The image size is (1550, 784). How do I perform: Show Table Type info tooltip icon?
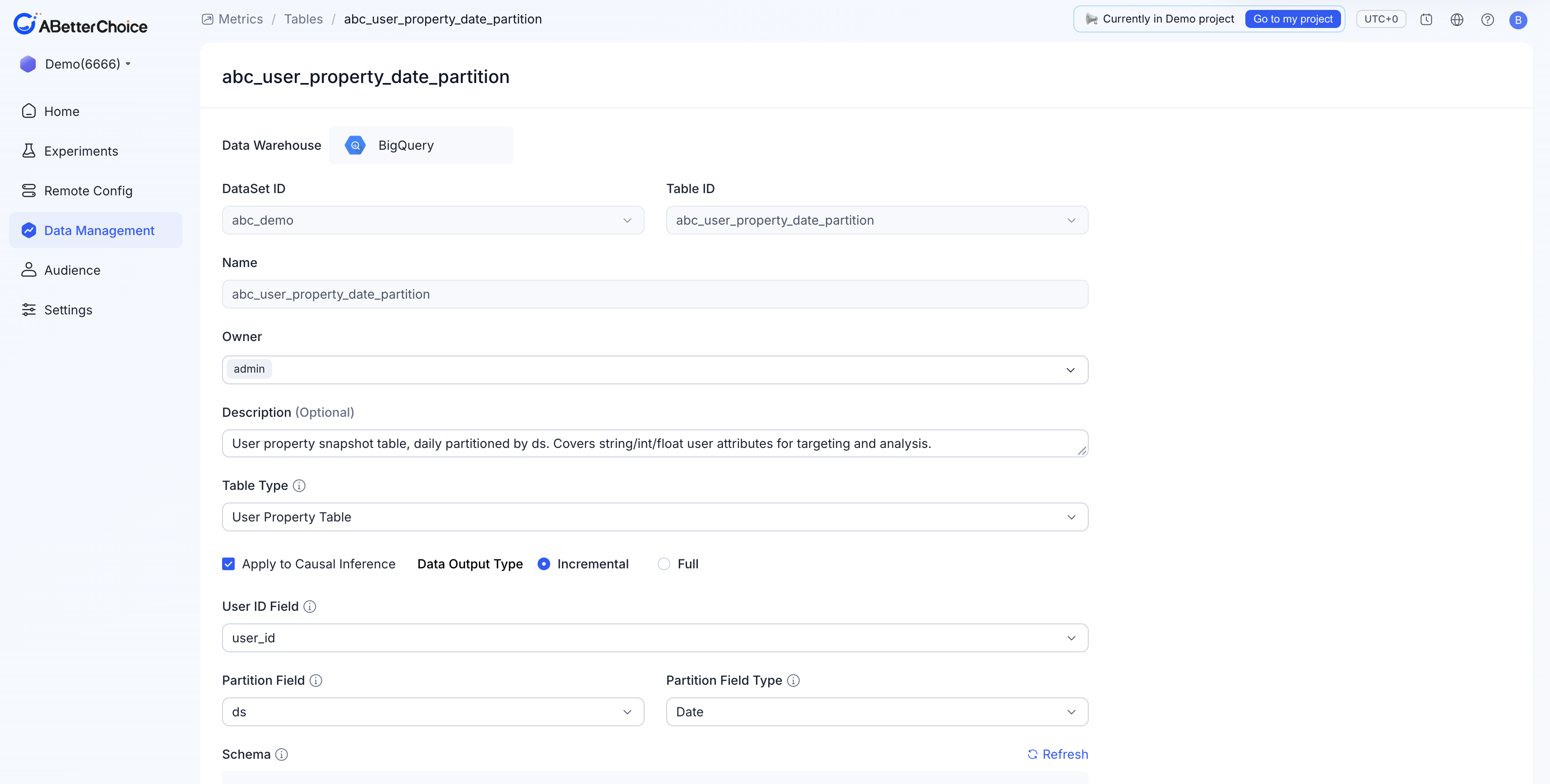click(x=299, y=486)
